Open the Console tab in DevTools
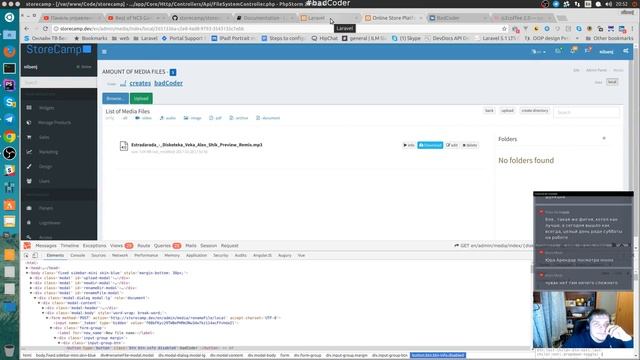640x360 pixels. click(x=78, y=256)
